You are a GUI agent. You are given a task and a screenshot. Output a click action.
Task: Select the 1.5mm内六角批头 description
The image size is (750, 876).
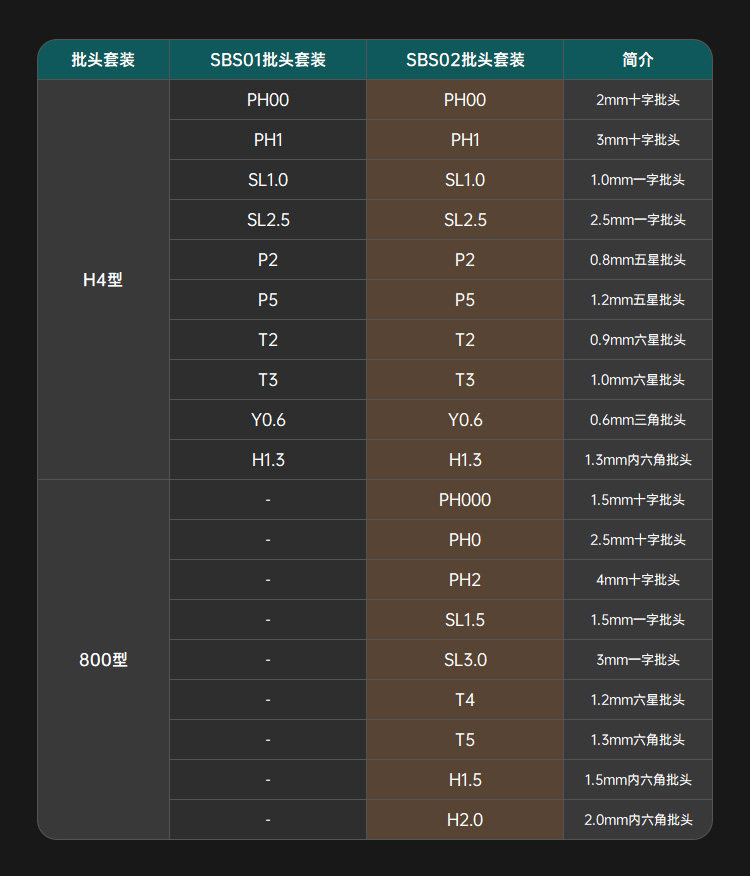tap(638, 780)
